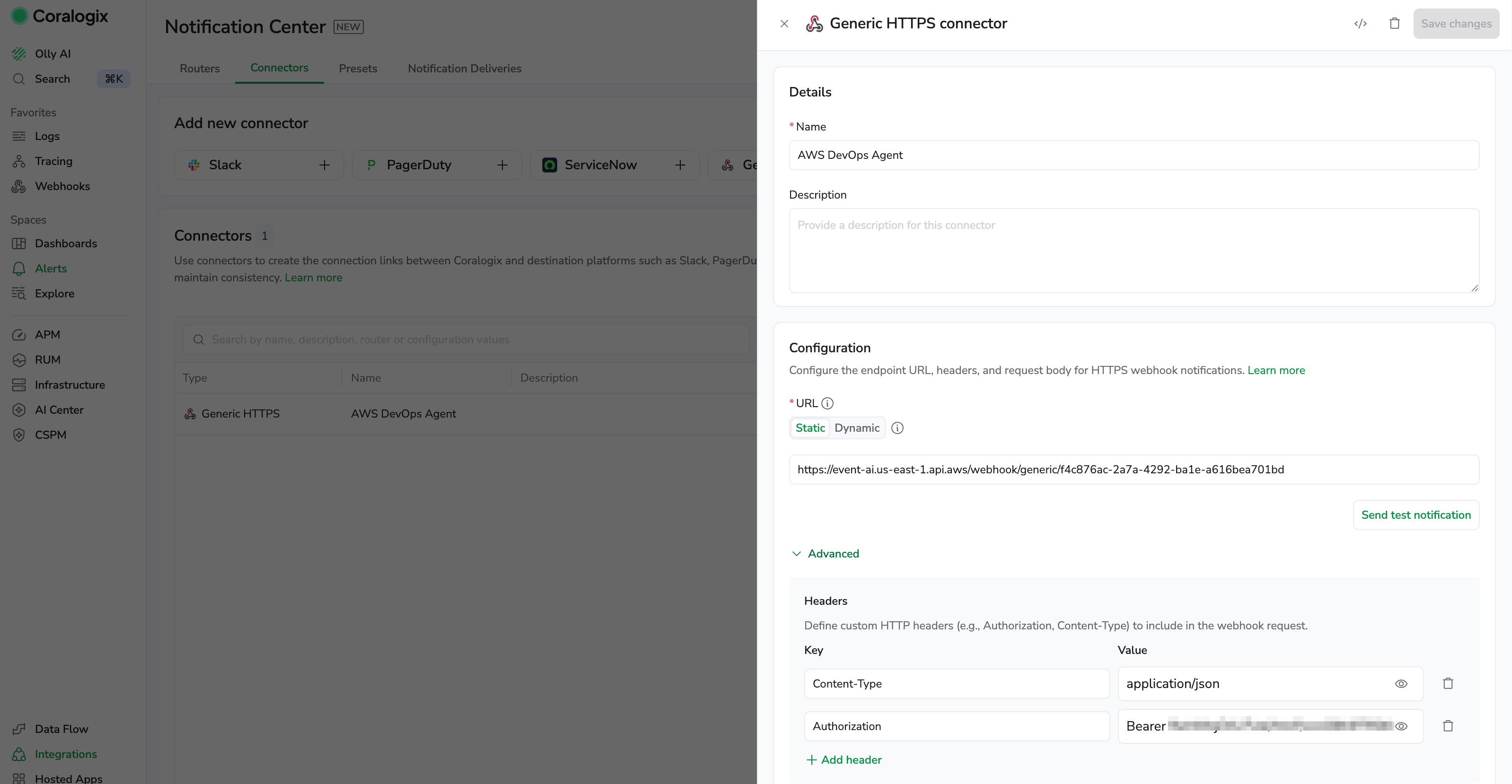Click the URL info icon
The height and width of the screenshot is (784, 1512).
coord(827,403)
